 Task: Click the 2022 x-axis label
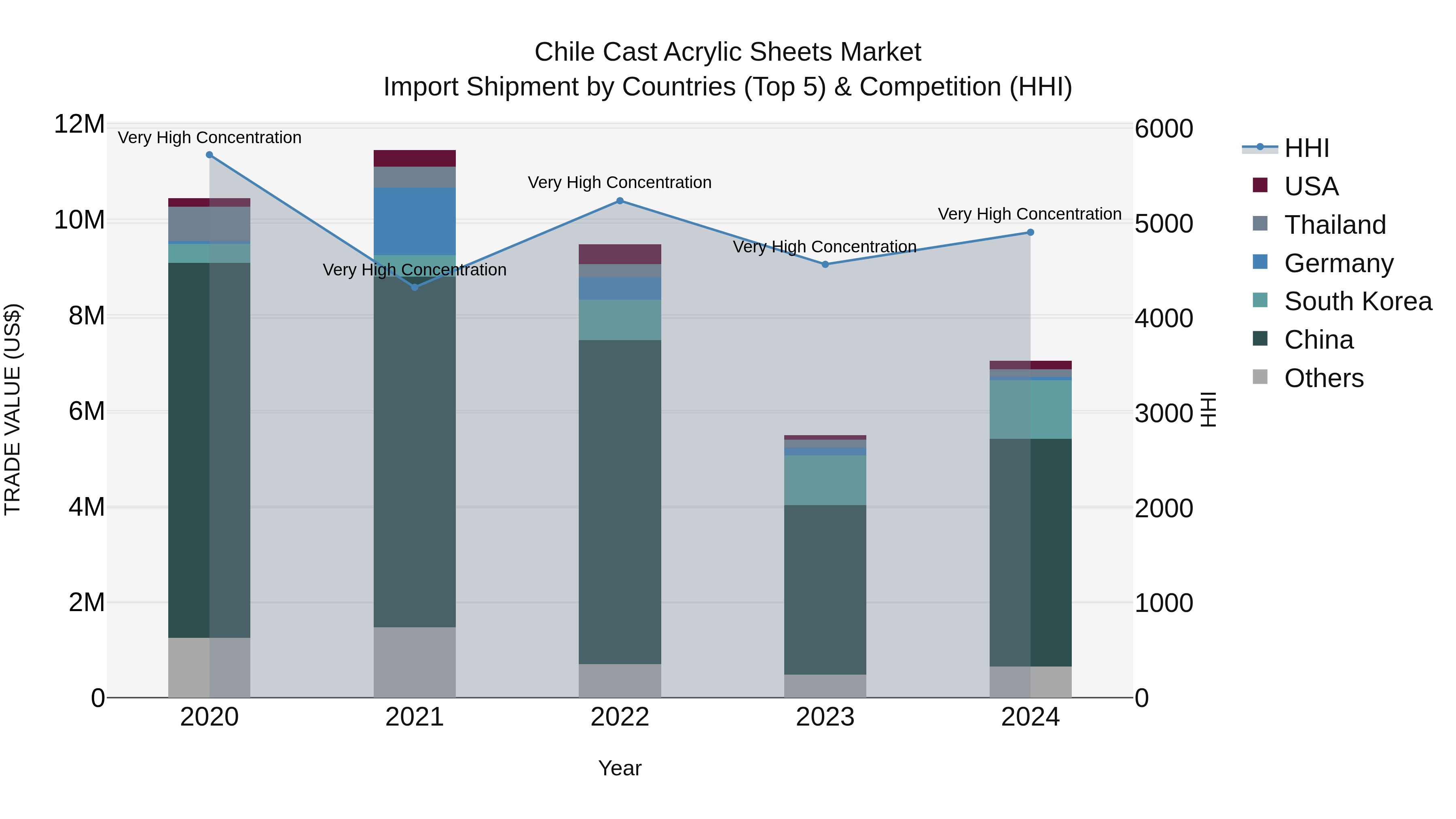tap(620, 718)
